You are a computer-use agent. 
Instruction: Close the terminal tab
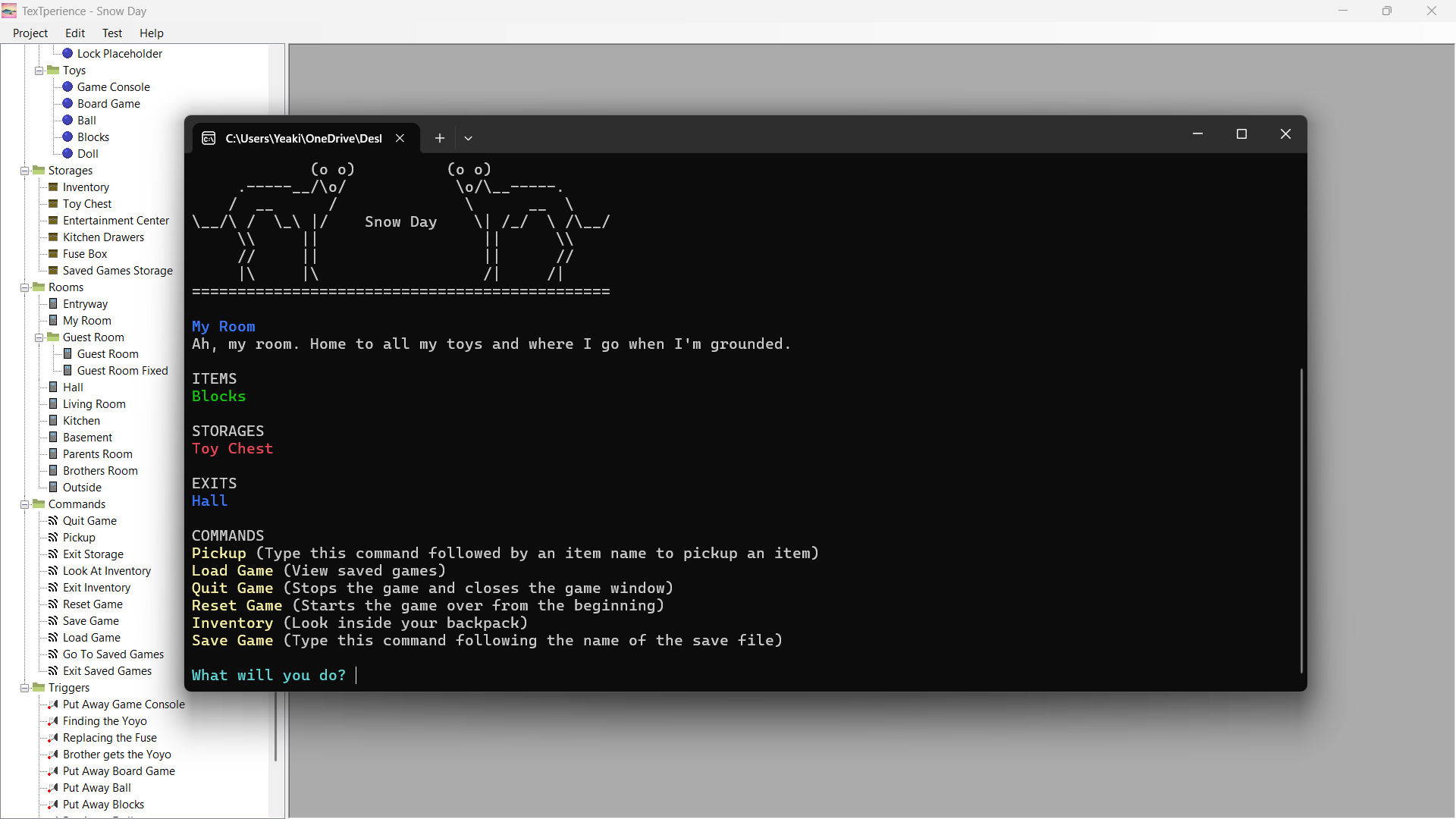[x=400, y=138]
